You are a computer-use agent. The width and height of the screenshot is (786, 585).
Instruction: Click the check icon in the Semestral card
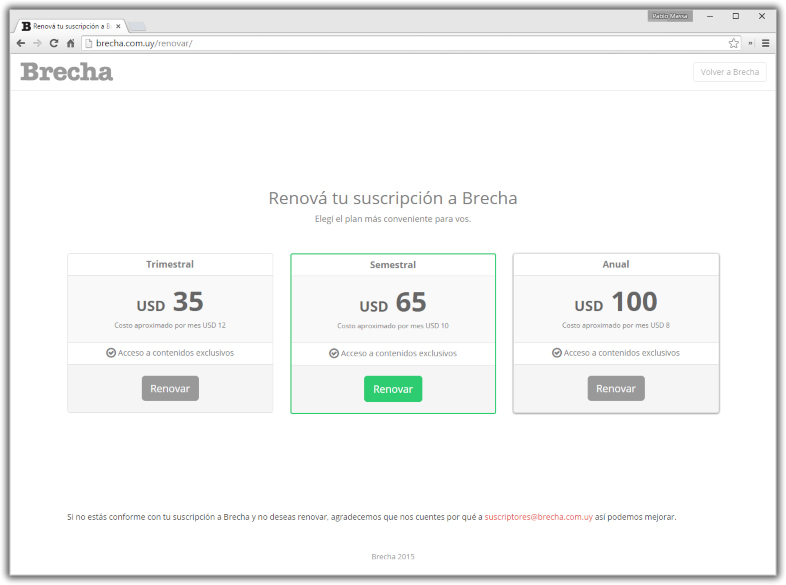pyautogui.click(x=334, y=353)
